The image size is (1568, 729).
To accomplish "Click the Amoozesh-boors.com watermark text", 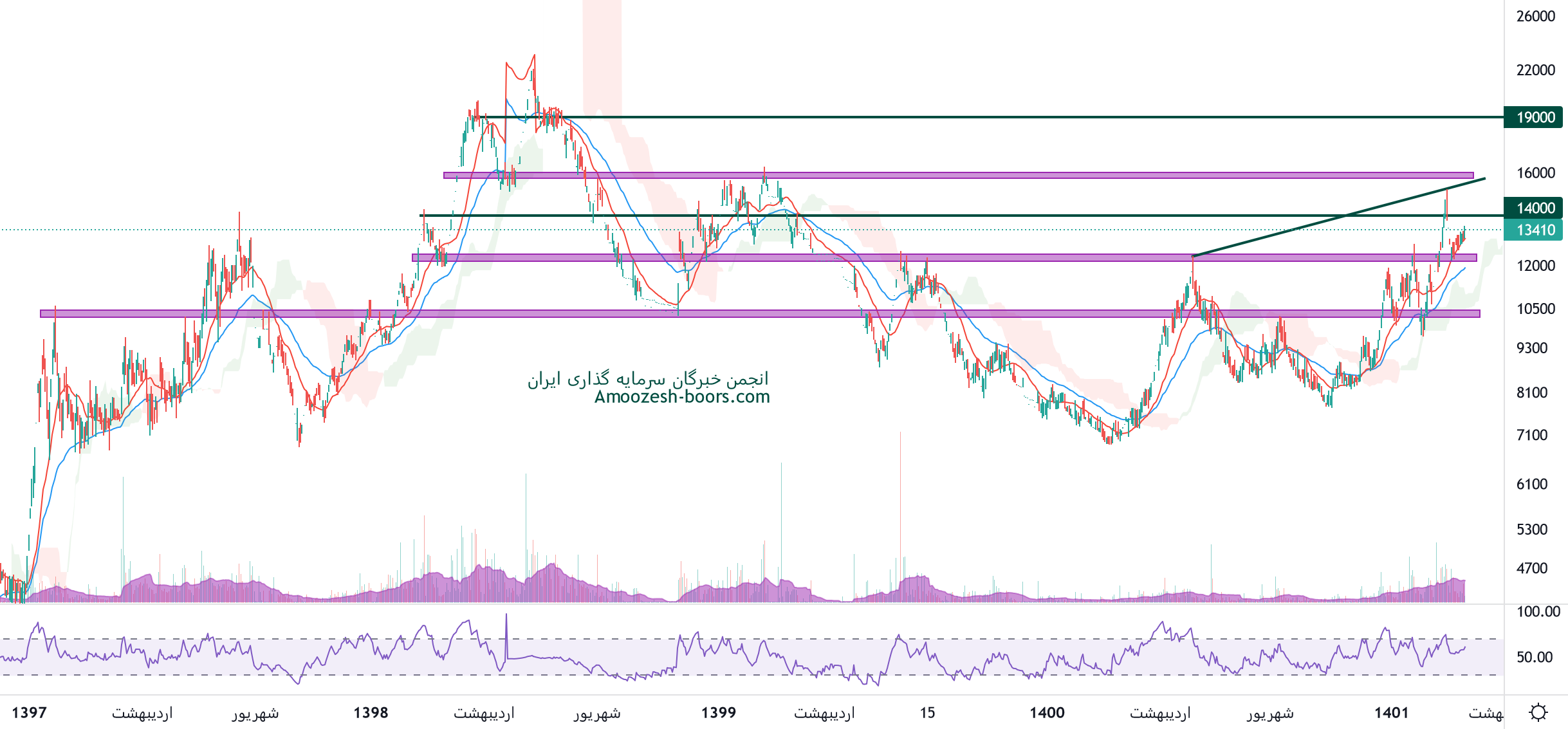I will click(x=682, y=397).
